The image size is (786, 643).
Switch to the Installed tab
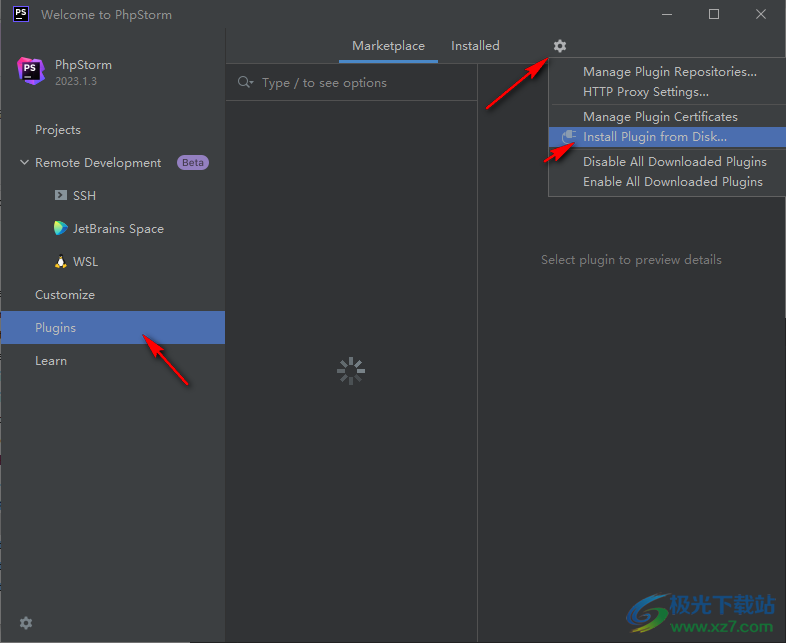tap(475, 46)
